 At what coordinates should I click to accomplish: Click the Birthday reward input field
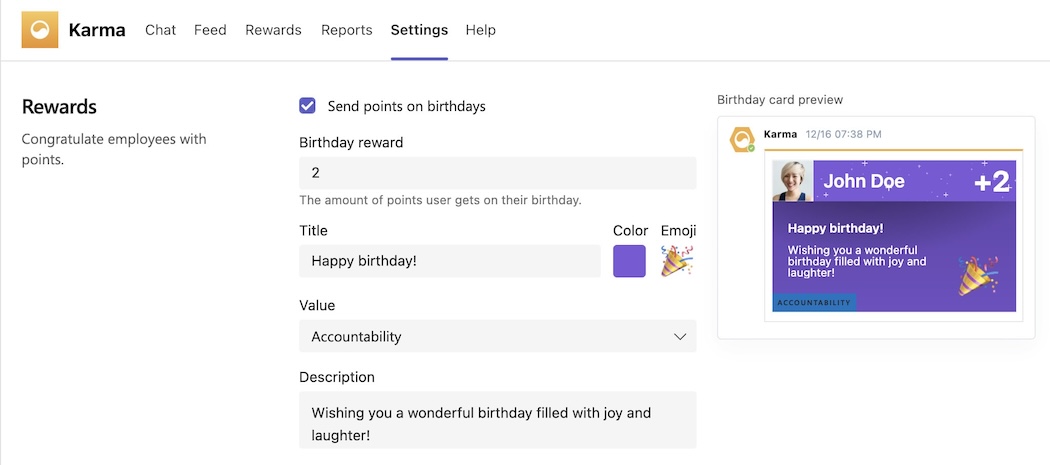pyautogui.click(x=497, y=173)
